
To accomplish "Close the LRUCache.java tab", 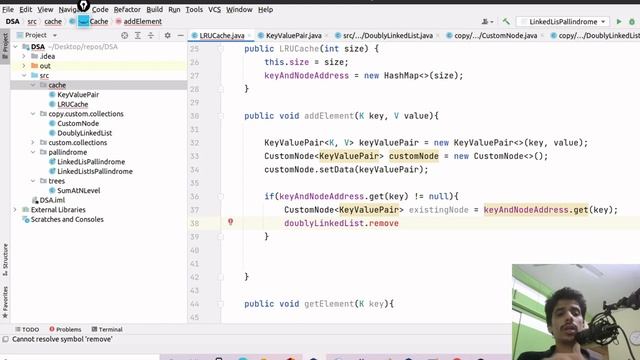I will pyautogui.click(x=249, y=36).
